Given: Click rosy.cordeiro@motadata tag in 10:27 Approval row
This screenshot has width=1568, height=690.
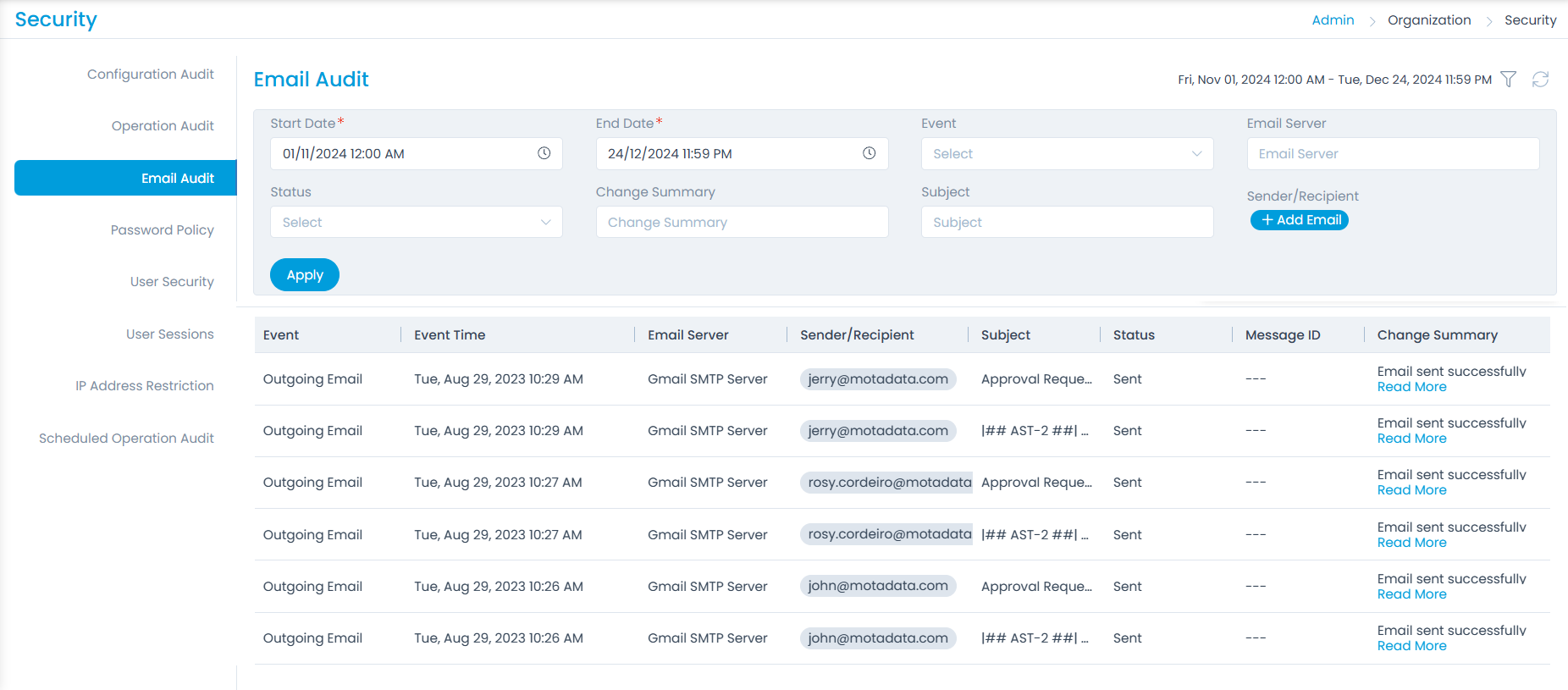Looking at the screenshot, I should coord(886,483).
